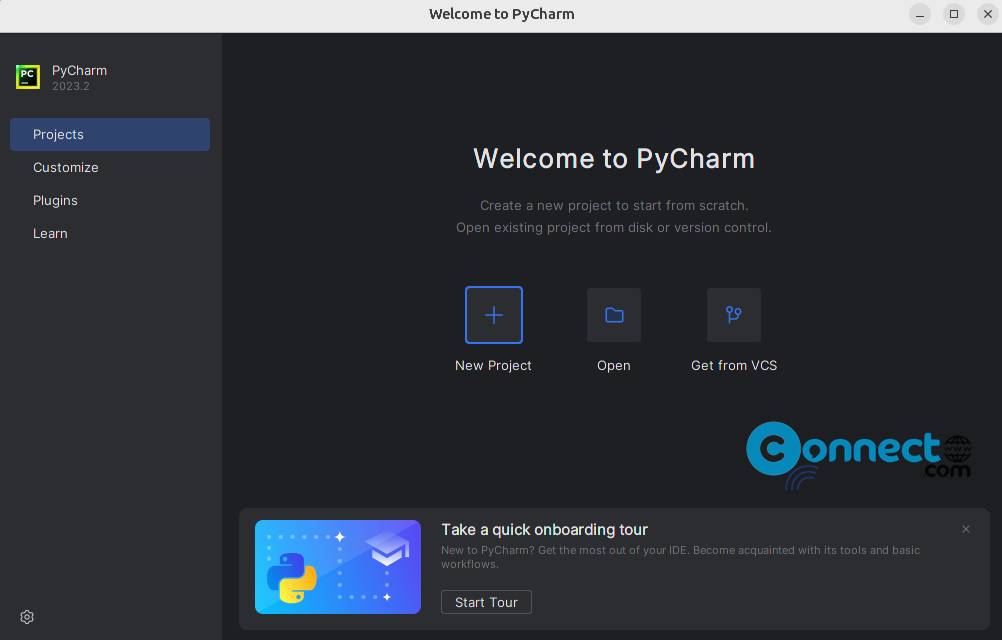Close the Welcome to PyCharm window
The image size is (1002, 640).
point(987,14)
